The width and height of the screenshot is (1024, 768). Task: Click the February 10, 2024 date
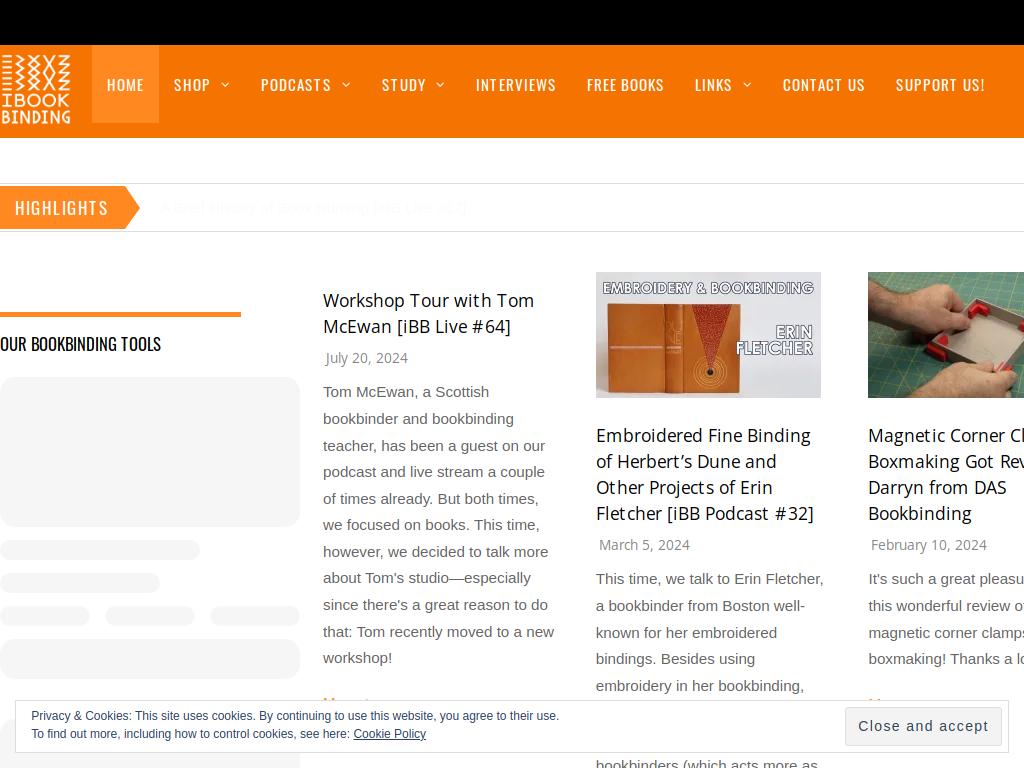929,545
